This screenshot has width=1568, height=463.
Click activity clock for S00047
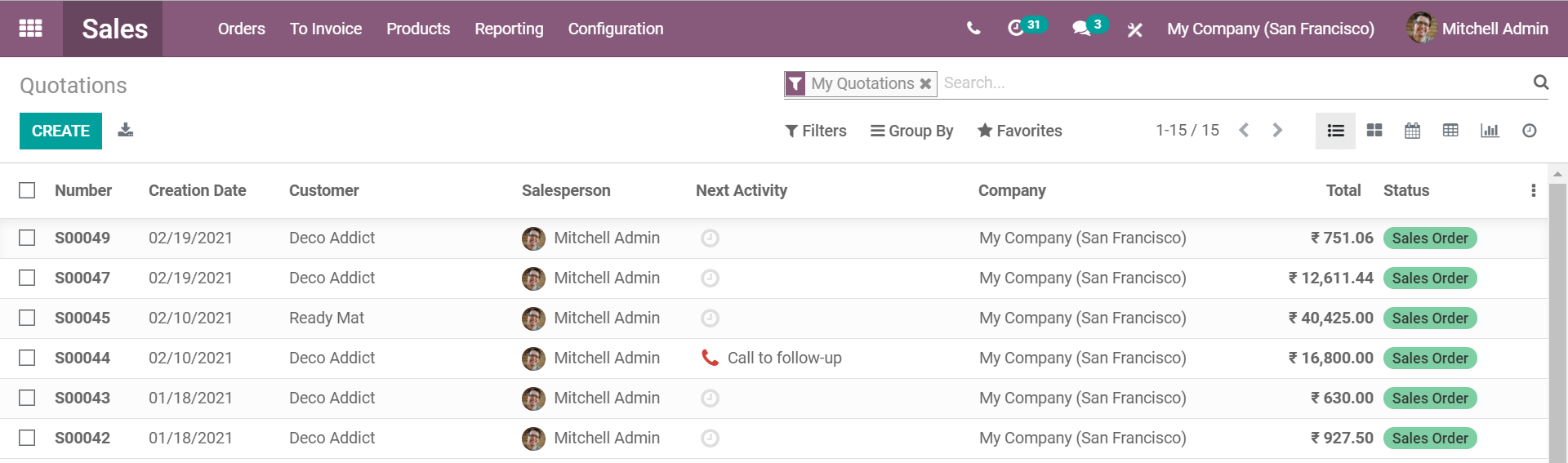click(710, 278)
